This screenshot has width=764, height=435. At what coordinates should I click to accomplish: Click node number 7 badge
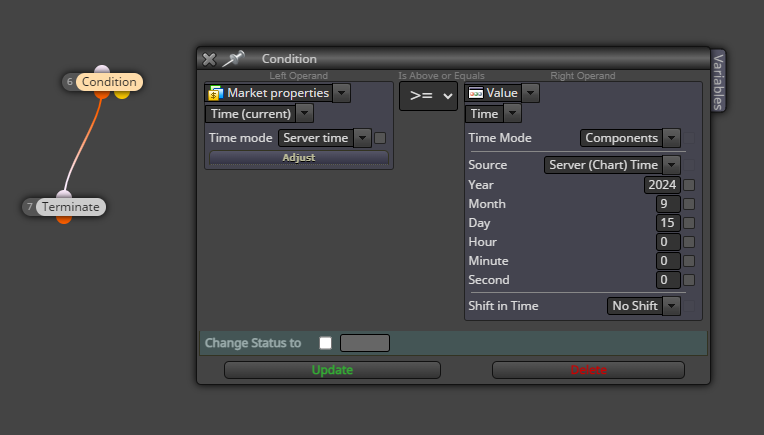[30, 207]
